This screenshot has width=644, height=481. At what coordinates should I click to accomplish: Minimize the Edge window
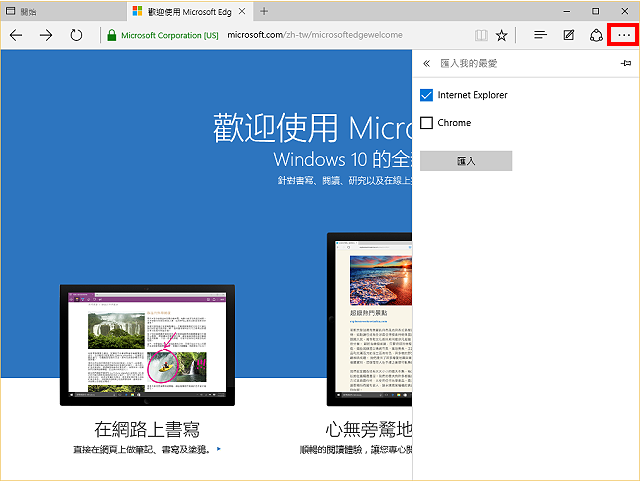[567, 12]
